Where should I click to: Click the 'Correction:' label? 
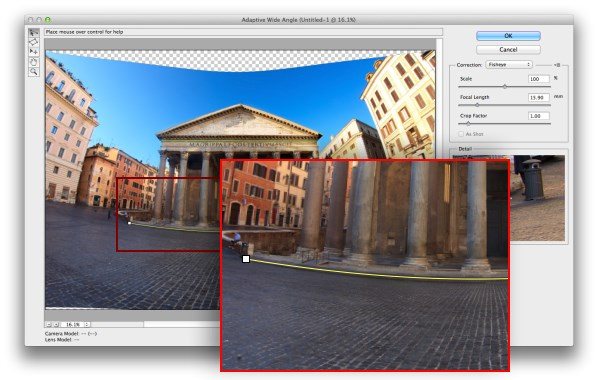(x=469, y=65)
